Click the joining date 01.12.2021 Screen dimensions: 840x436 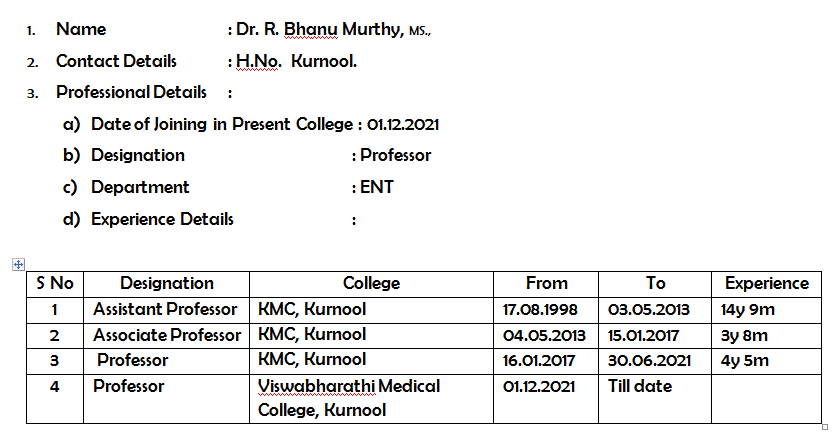(403, 124)
